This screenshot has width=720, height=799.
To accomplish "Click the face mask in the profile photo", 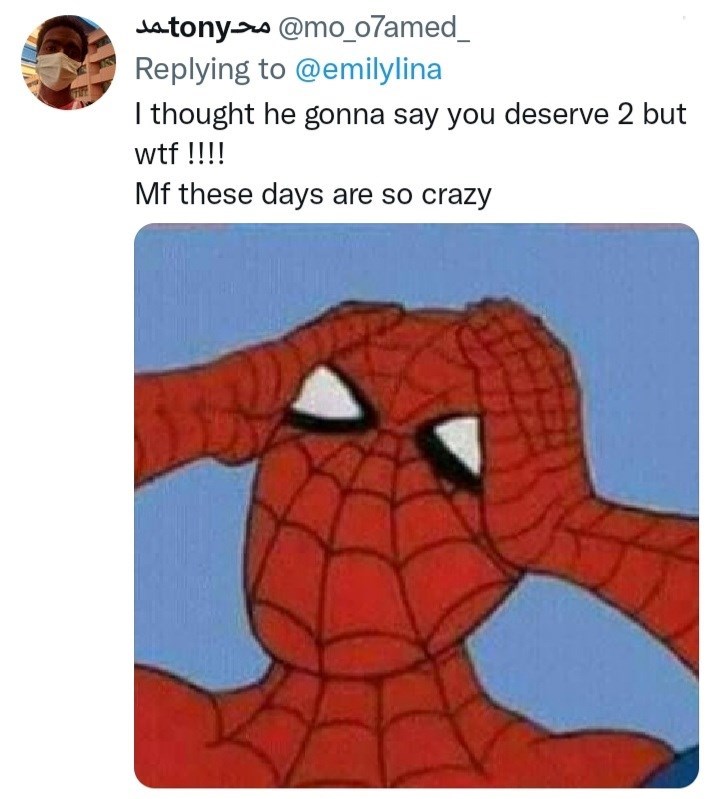I will click(62, 73).
